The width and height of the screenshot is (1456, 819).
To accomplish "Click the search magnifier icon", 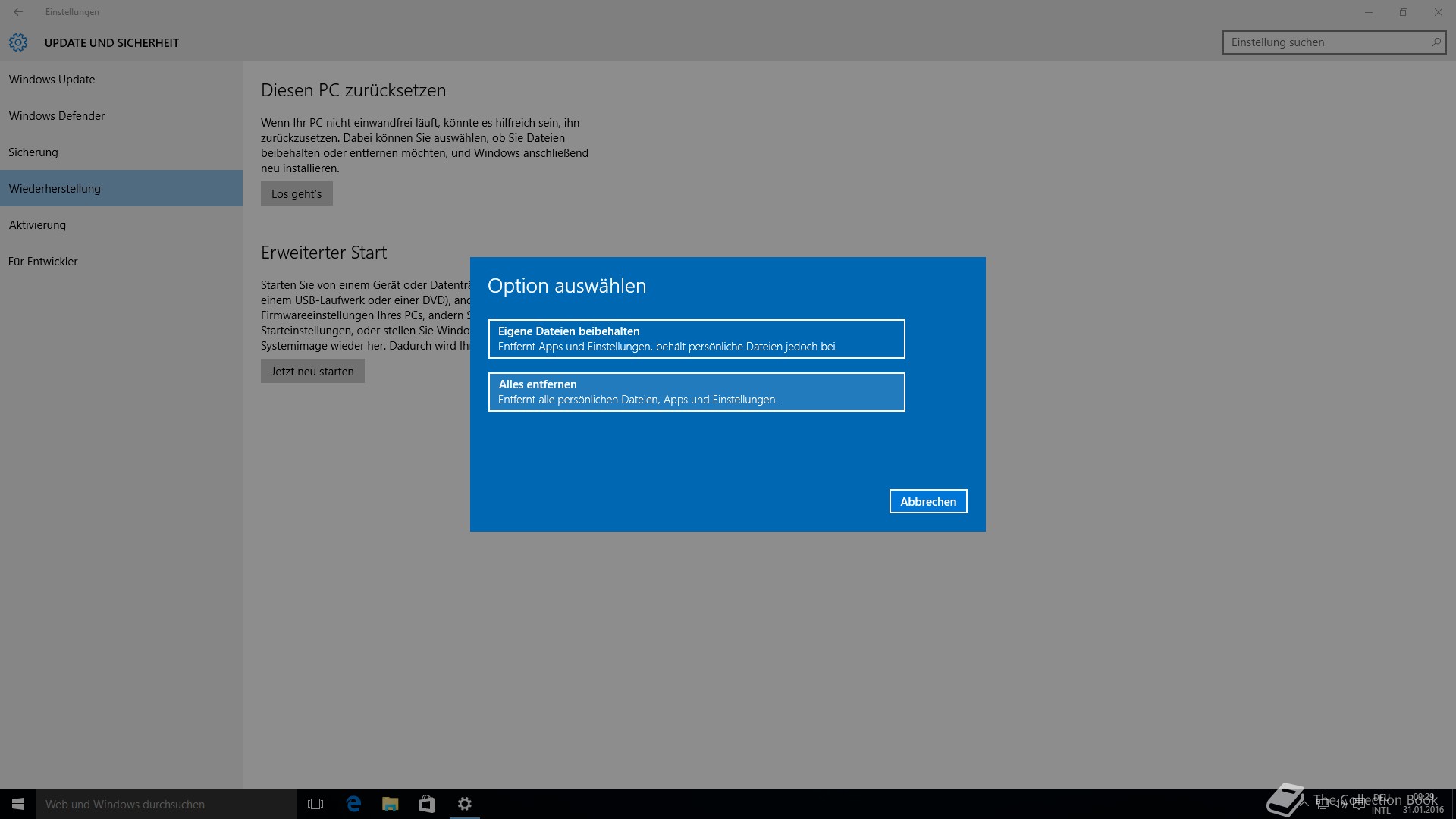I will click(x=1435, y=42).
